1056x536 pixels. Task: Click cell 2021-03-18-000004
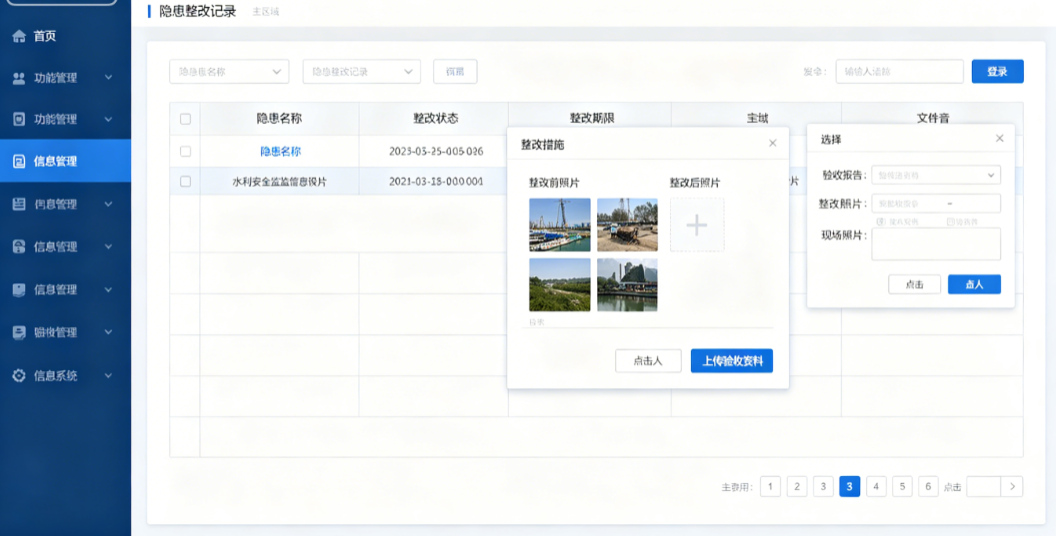[436, 181]
